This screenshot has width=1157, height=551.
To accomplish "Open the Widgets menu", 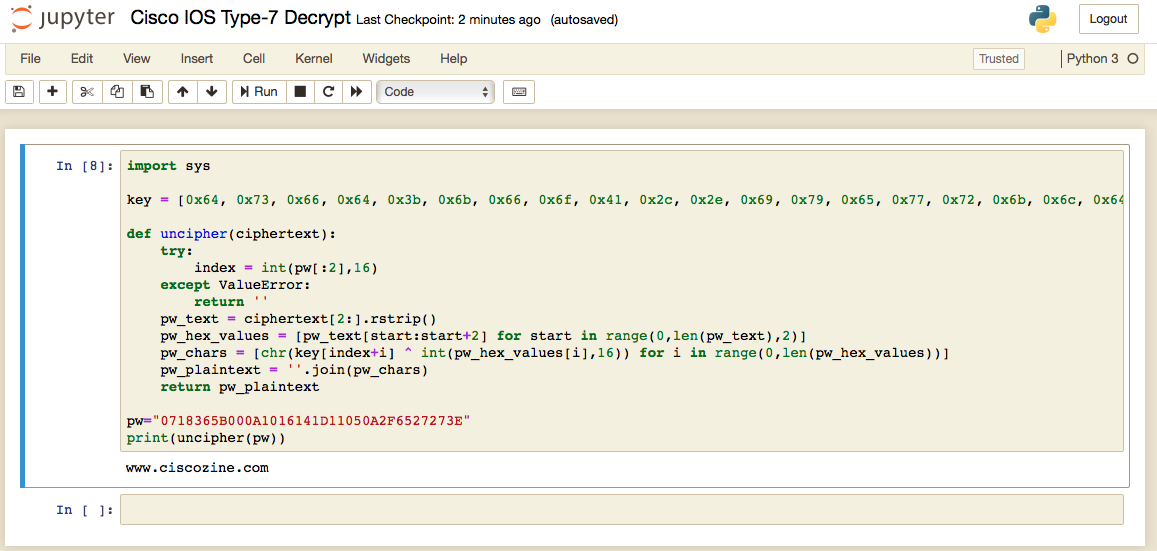I will (x=386, y=58).
